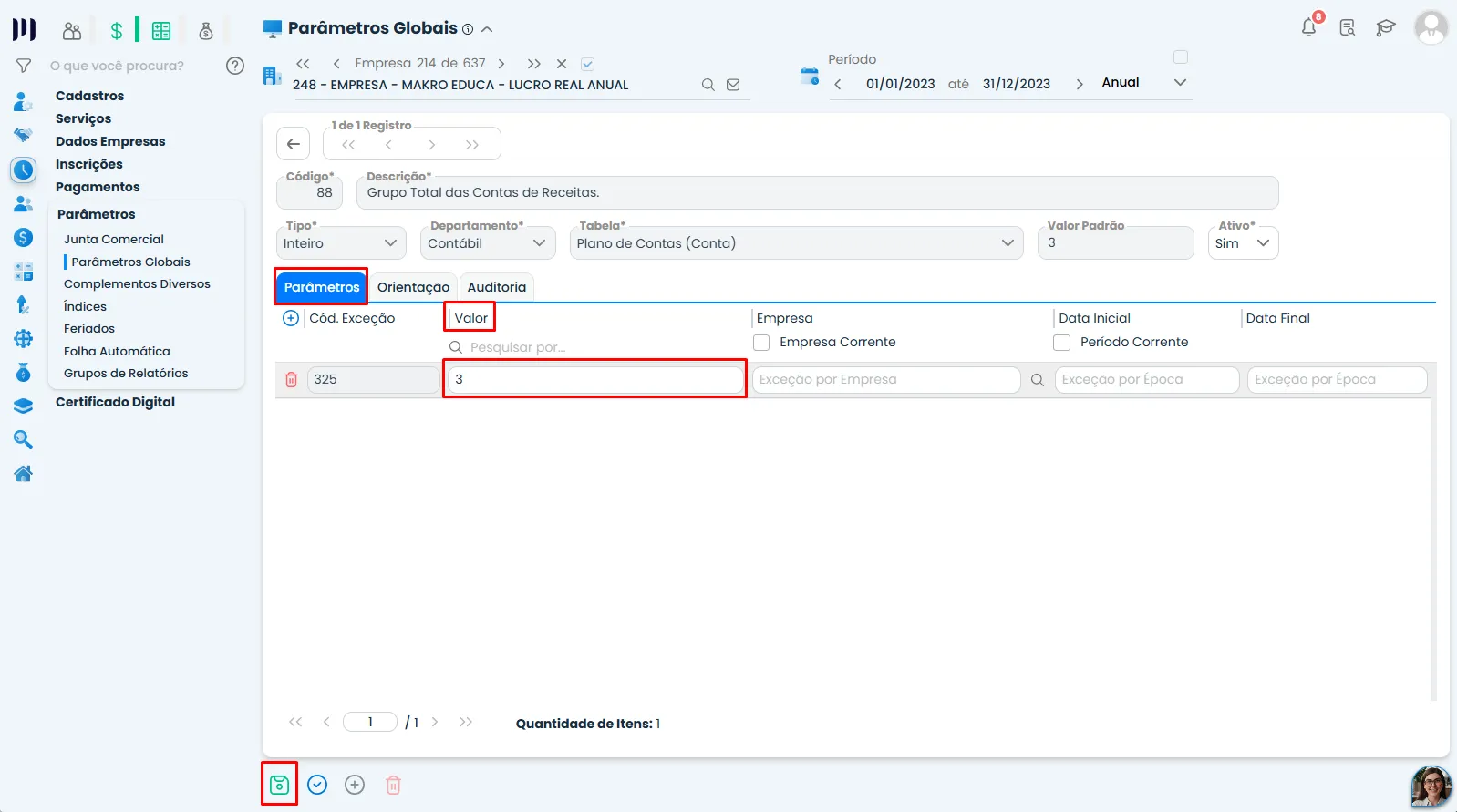Click the home icon in sidebar
1457x812 pixels.
pos(24,473)
